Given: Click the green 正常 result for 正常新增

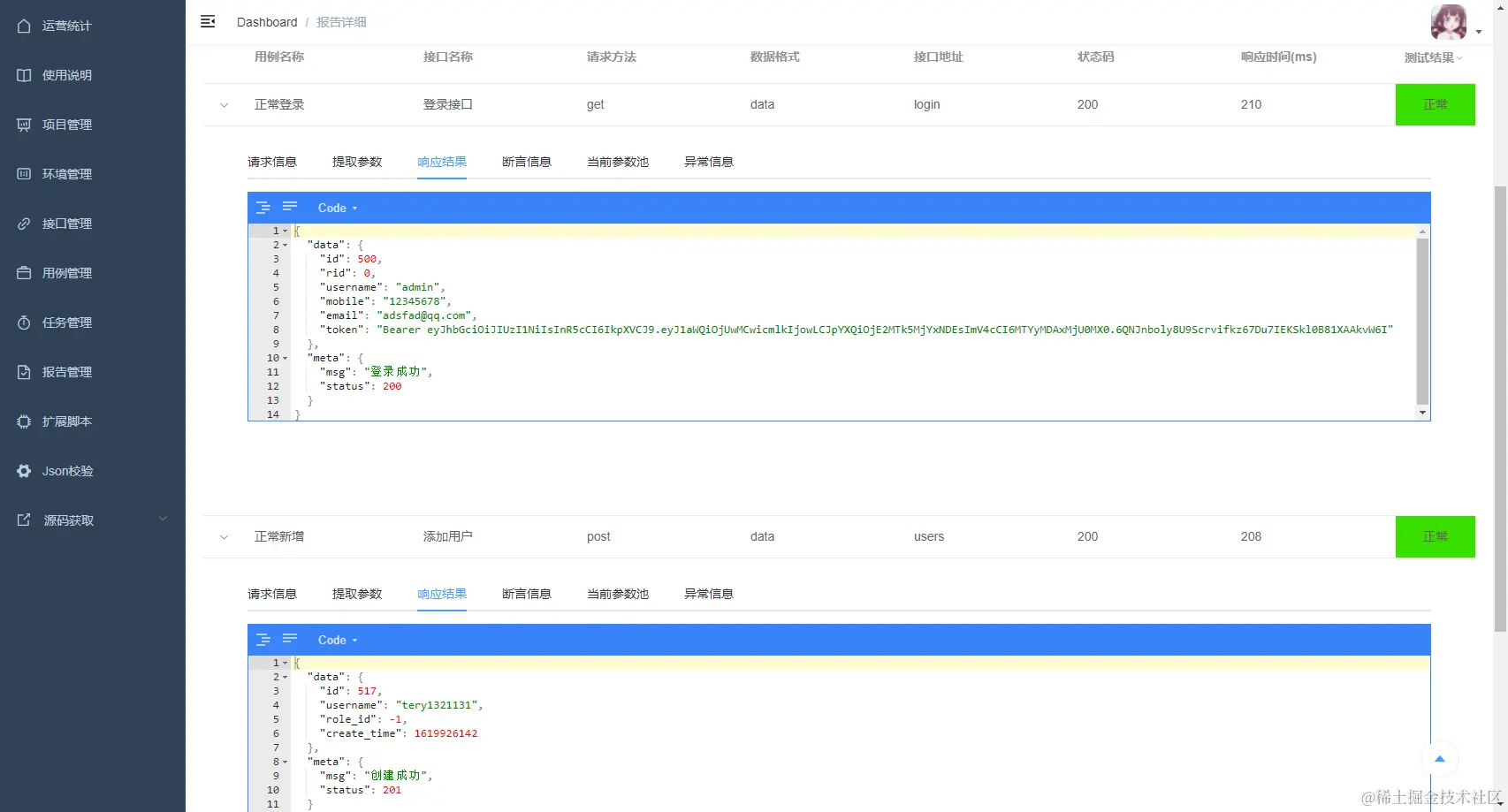Looking at the screenshot, I should coord(1436,536).
